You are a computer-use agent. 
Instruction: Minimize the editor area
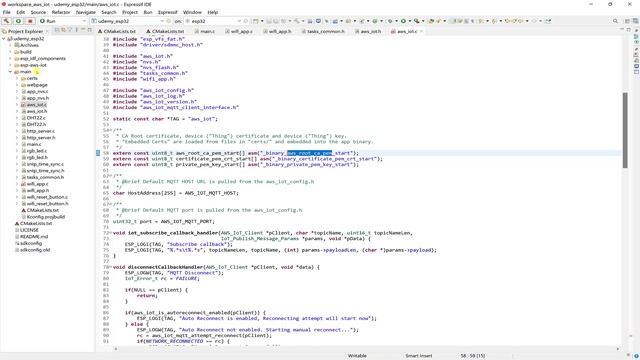click(x=622, y=30)
